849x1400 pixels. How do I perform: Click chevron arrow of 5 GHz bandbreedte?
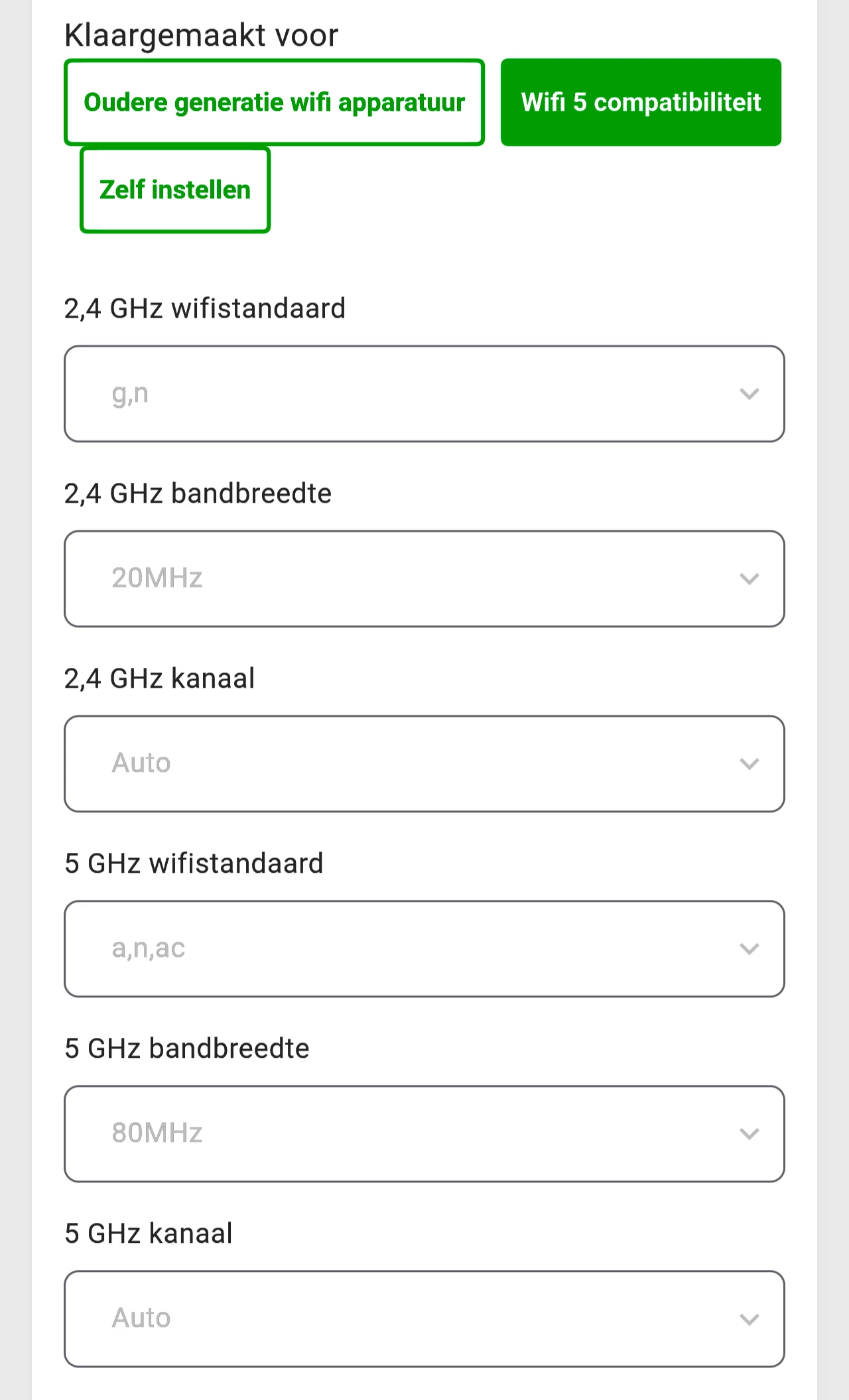pos(749,1134)
